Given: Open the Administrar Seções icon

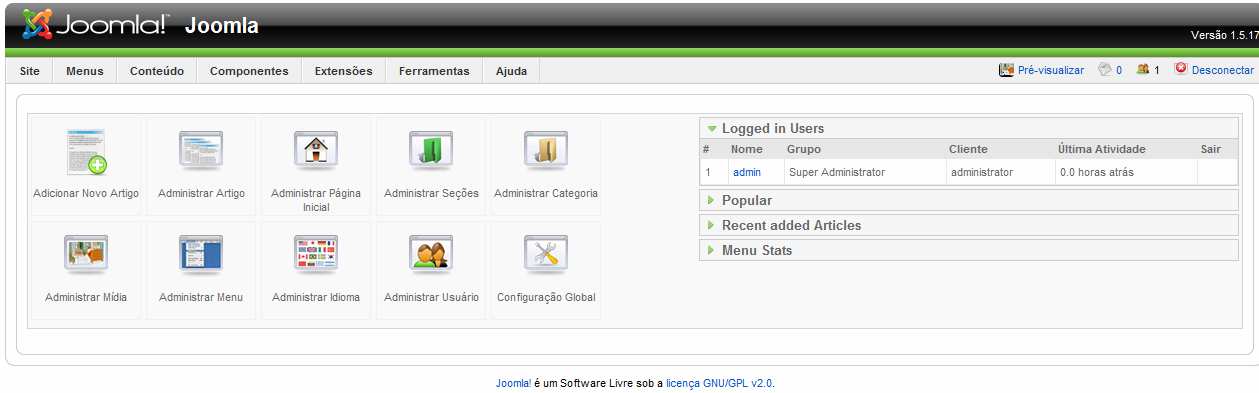Looking at the screenshot, I should click(431, 150).
